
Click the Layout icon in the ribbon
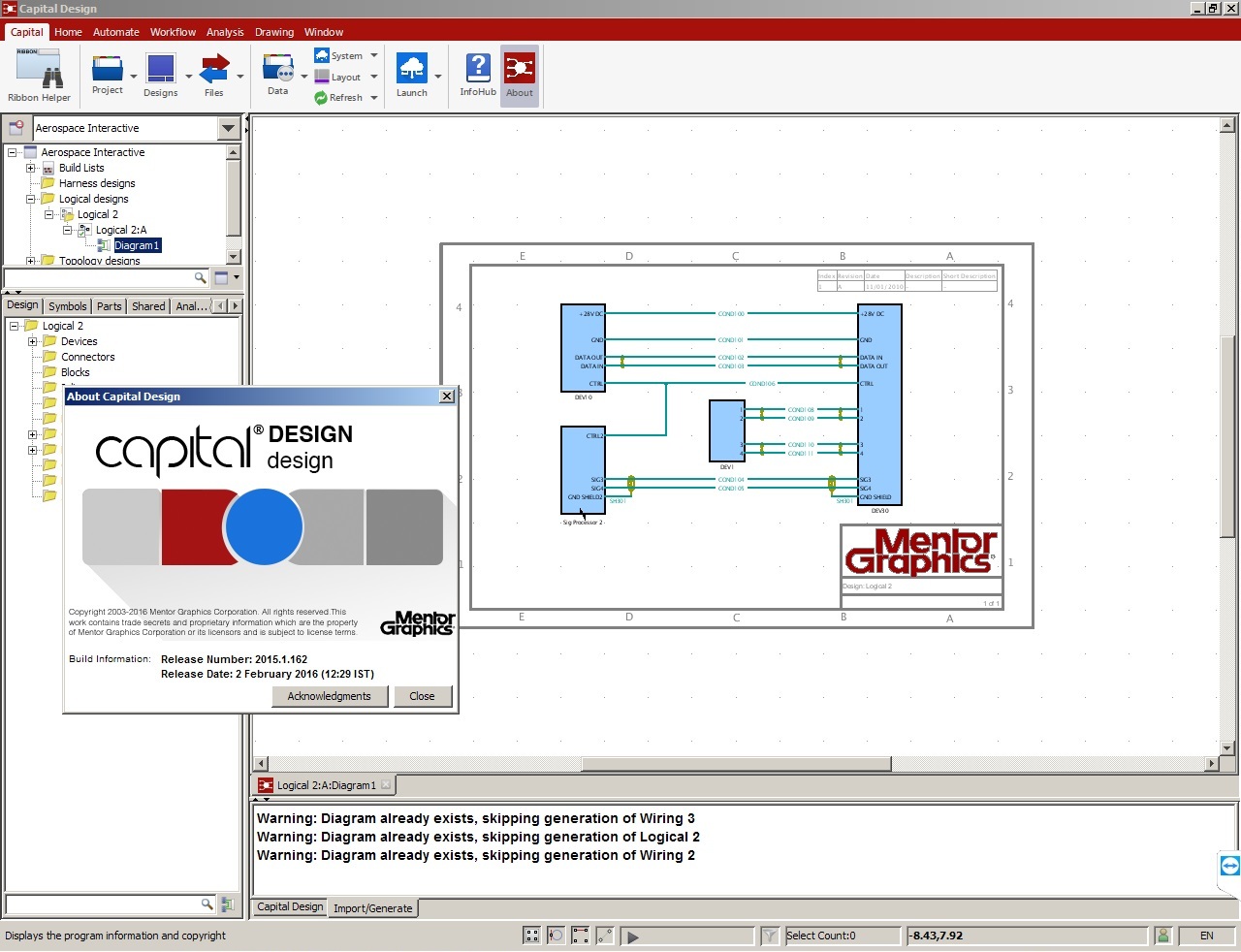322,77
